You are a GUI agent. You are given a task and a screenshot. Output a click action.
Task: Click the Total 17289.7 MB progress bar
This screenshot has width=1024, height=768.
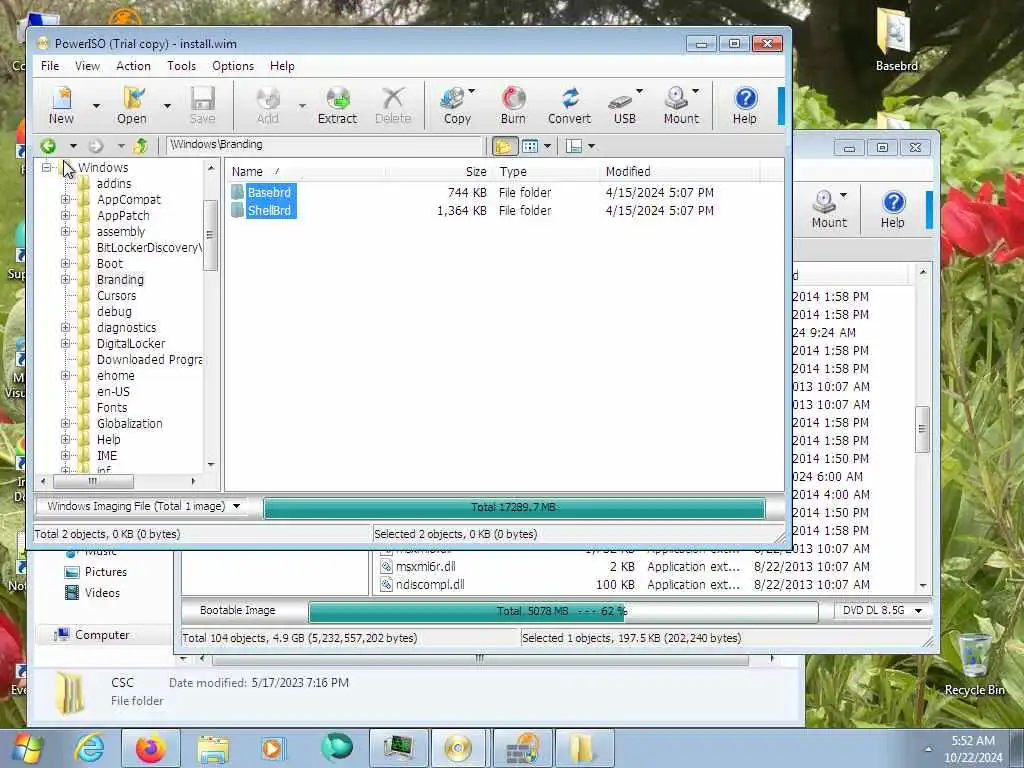click(x=514, y=507)
